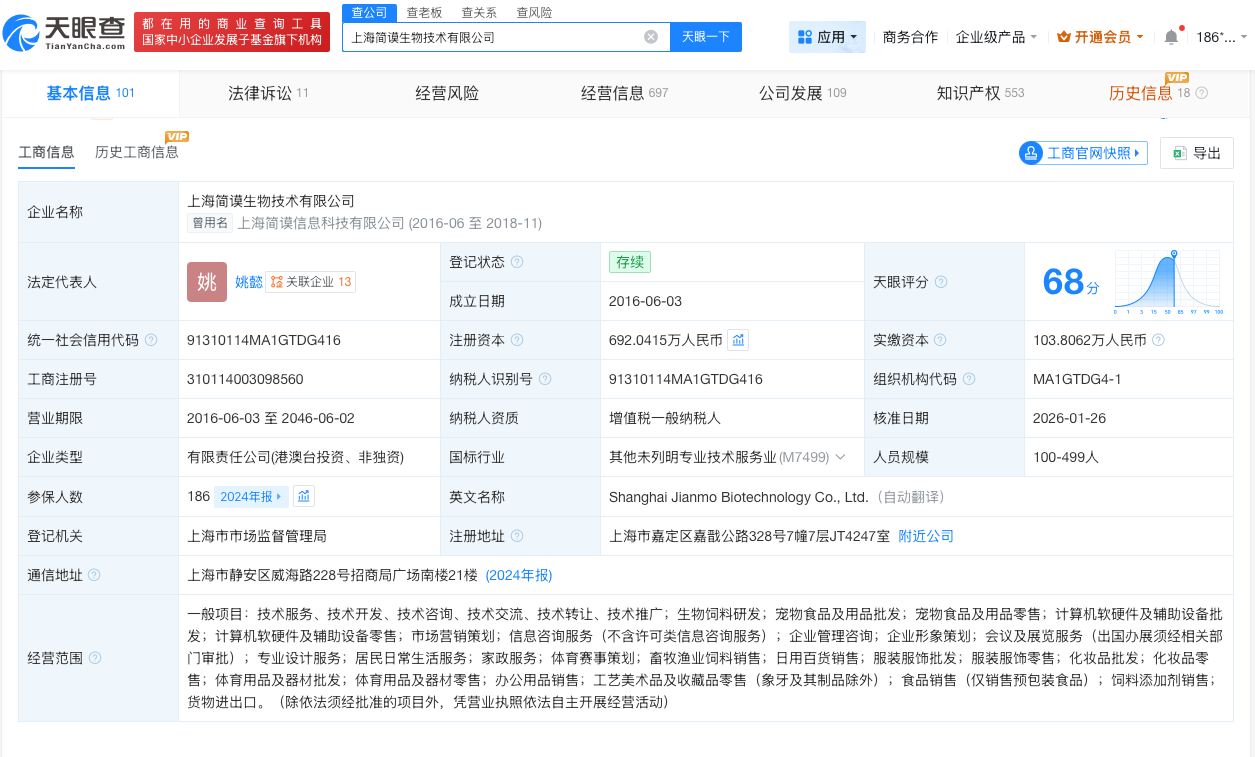Click the notification bell icon
This screenshot has height=757, width=1255.
pyautogui.click(x=1170, y=37)
